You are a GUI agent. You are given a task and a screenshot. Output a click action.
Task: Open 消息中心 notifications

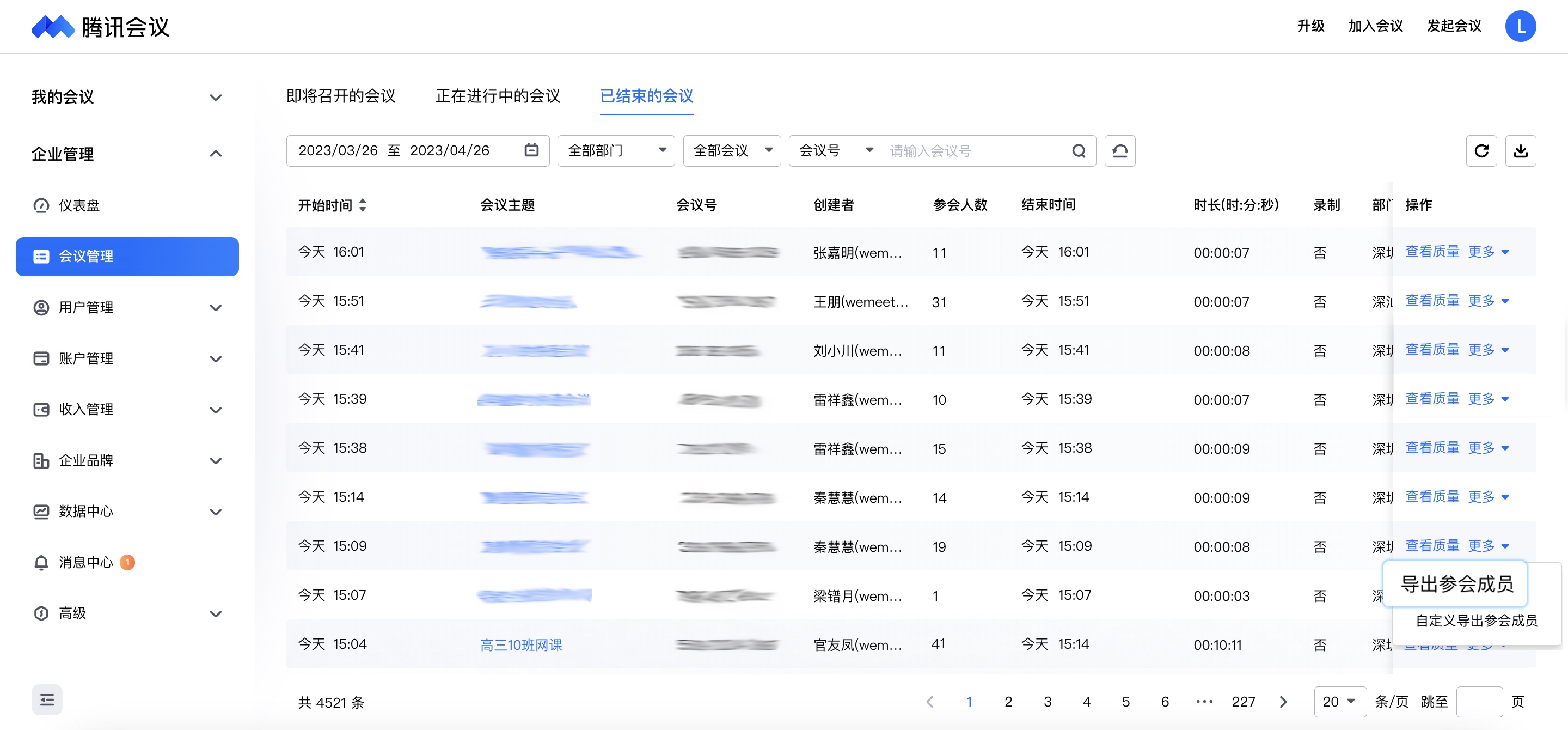tap(85, 563)
